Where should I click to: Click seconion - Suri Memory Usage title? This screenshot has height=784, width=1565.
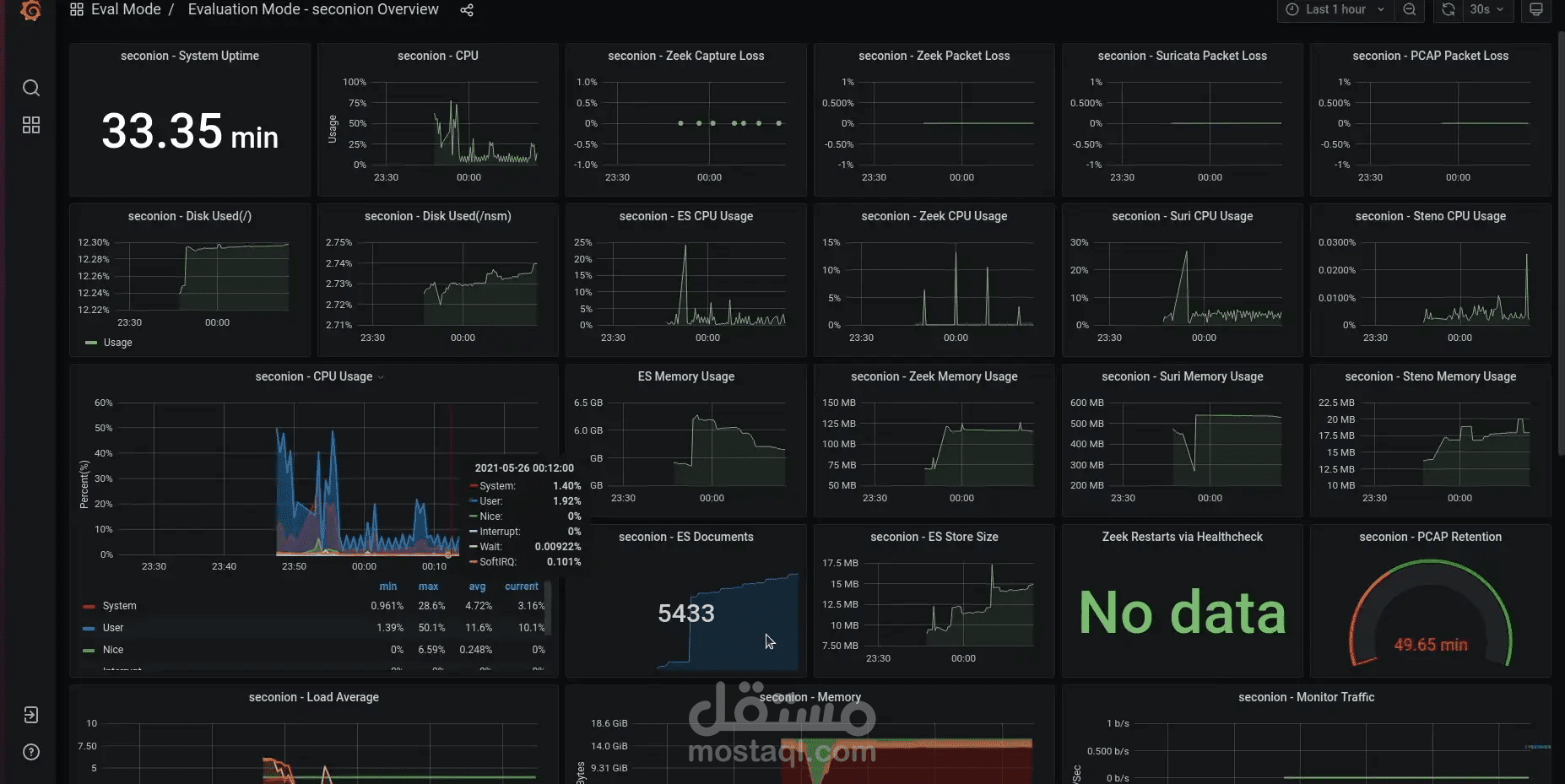point(1183,376)
